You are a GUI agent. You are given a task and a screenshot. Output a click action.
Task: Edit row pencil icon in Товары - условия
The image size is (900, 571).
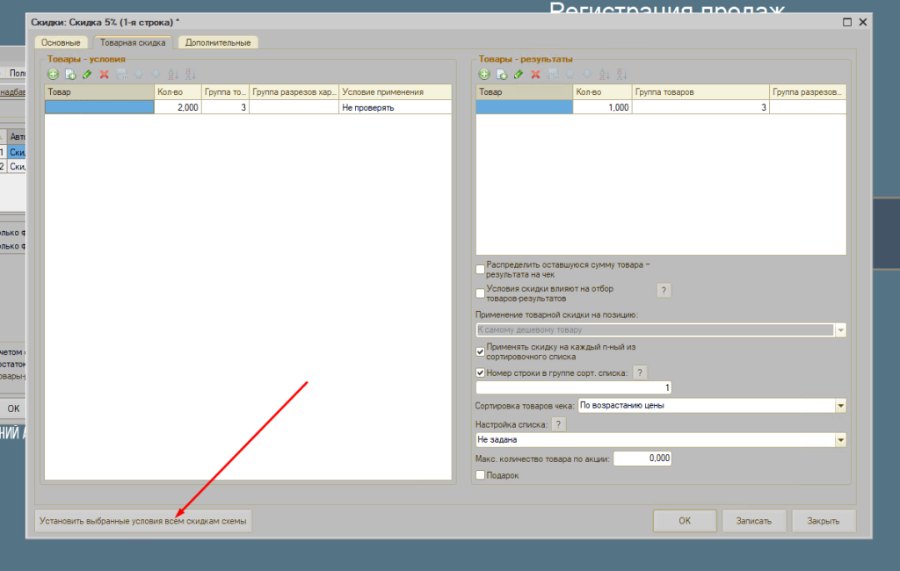pyautogui.click(x=87, y=75)
